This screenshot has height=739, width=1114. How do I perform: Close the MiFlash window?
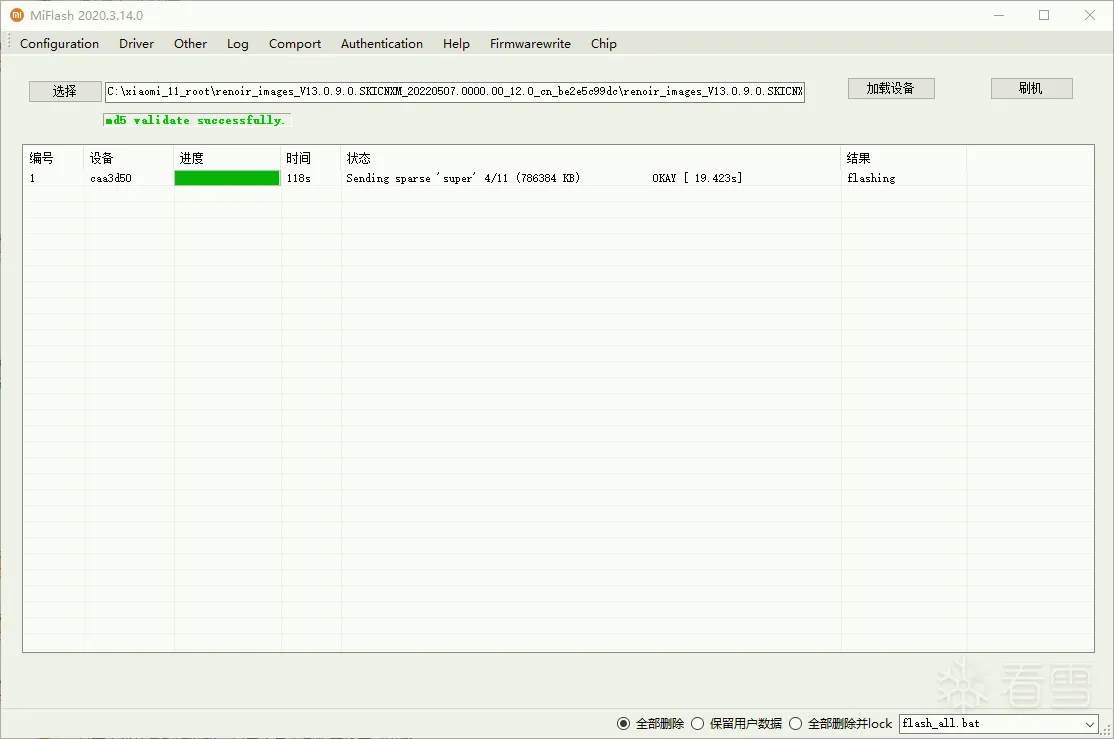tap(1090, 15)
